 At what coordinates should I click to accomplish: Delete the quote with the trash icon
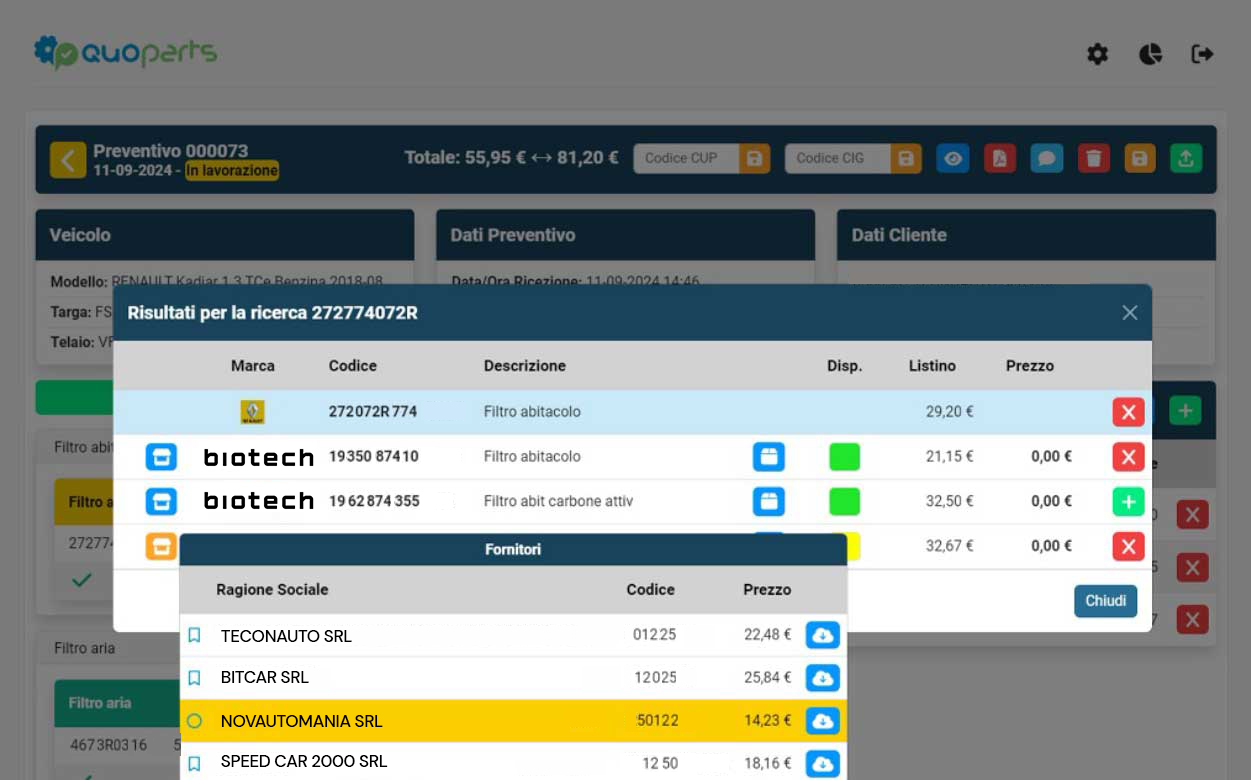pyautogui.click(x=1094, y=158)
